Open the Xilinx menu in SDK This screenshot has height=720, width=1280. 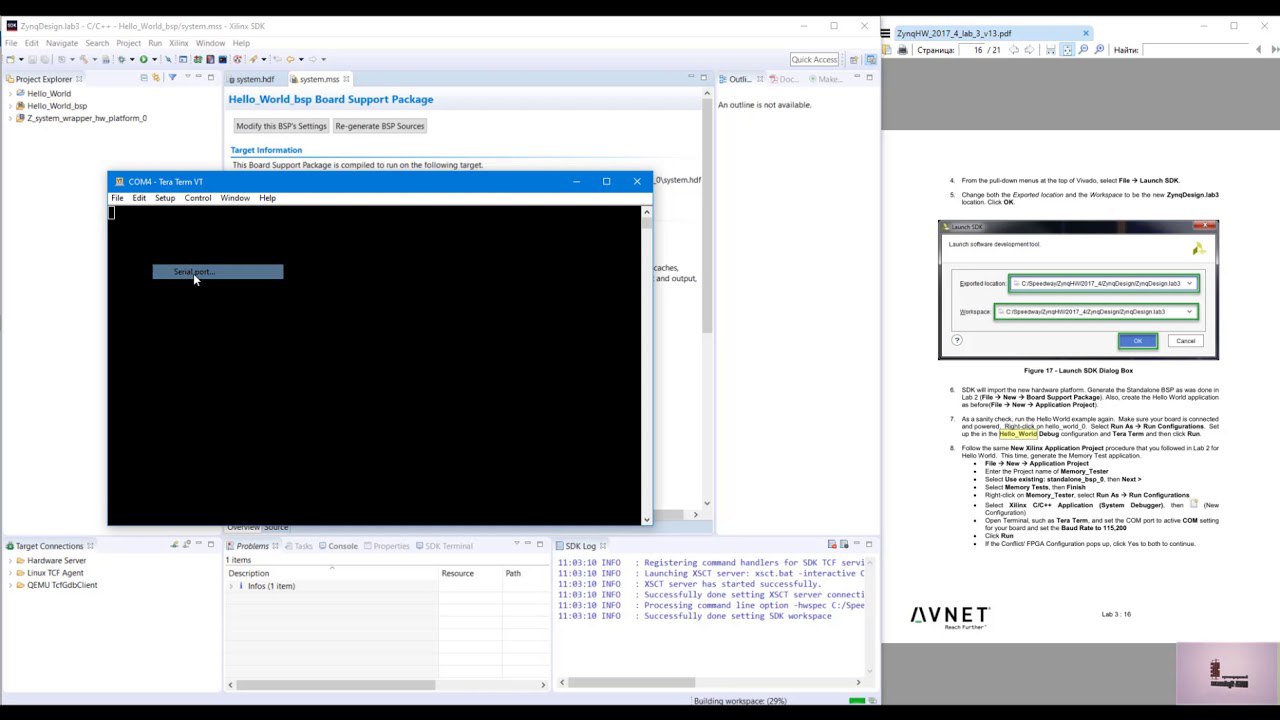[179, 43]
